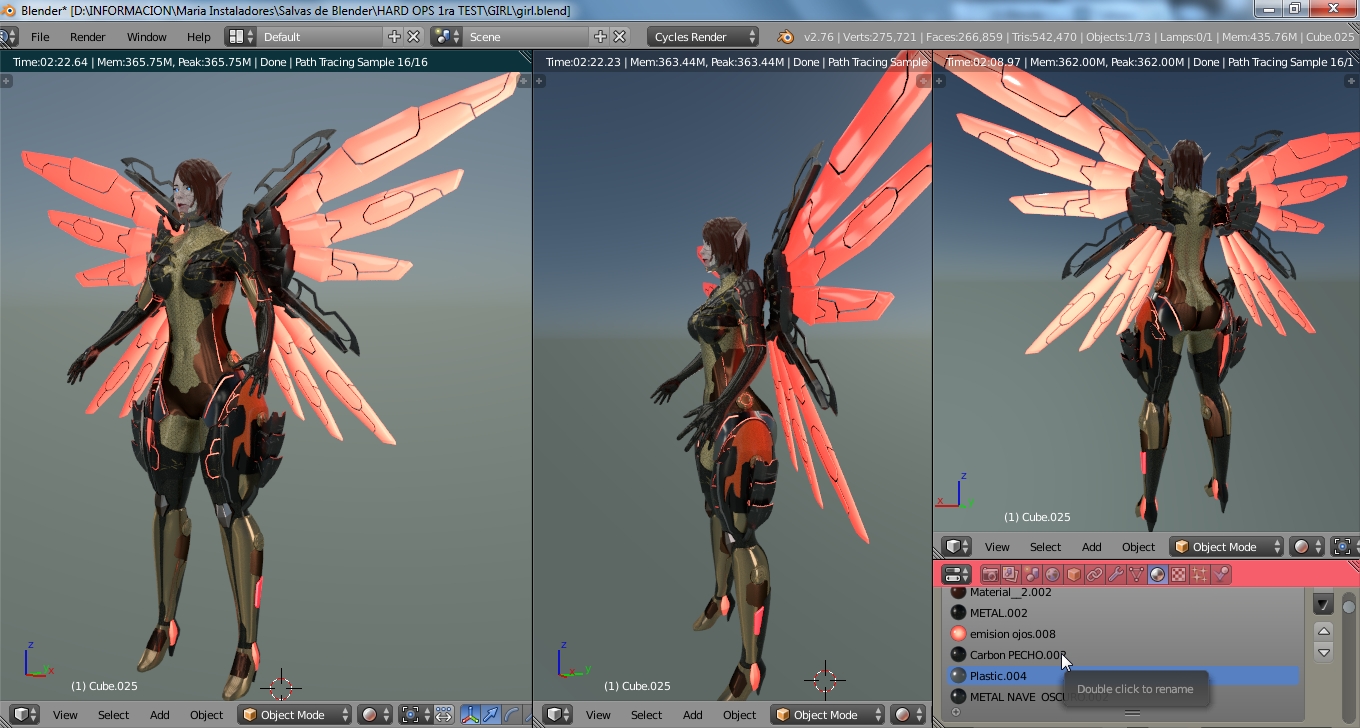Open View menu in left viewport

pyautogui.click(x=65, y=715)
